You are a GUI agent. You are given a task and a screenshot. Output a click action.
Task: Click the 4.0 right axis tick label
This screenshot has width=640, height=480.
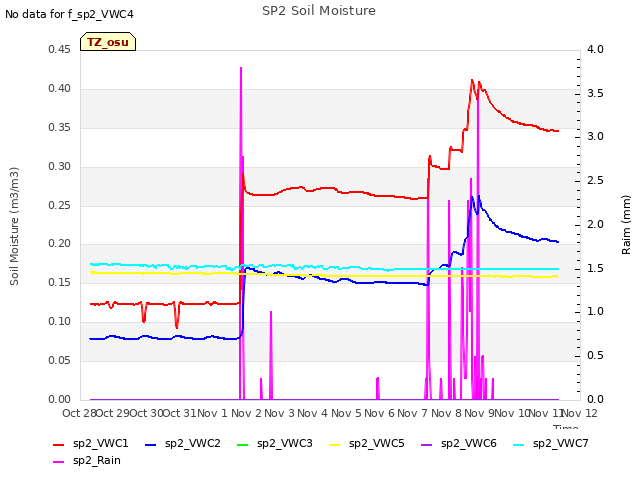(595, 49)
